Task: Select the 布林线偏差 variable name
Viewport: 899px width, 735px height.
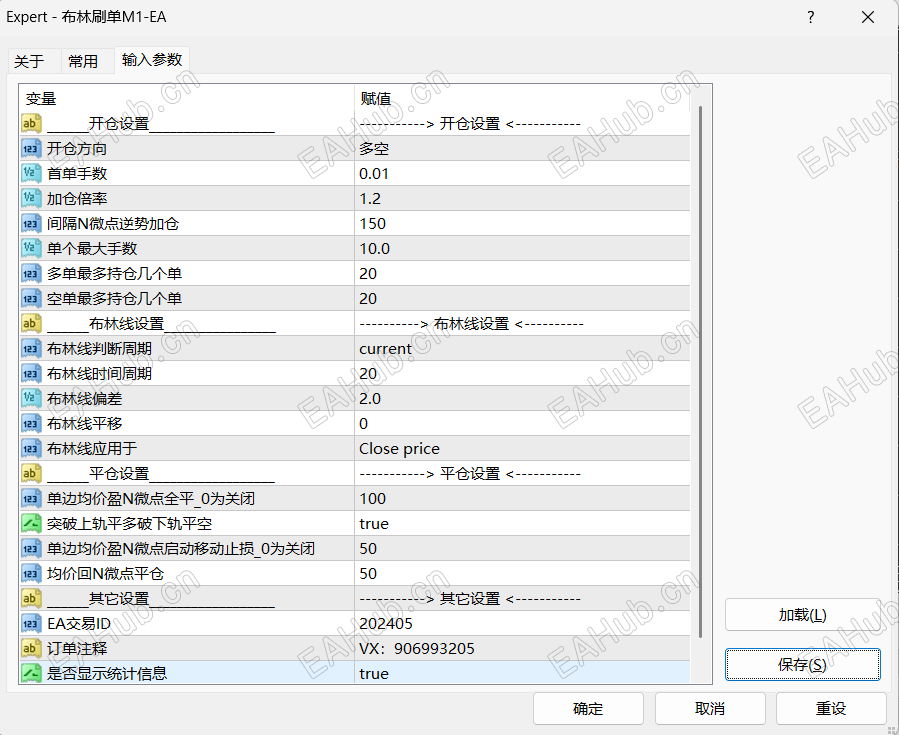Action: (x=84, y=398)
